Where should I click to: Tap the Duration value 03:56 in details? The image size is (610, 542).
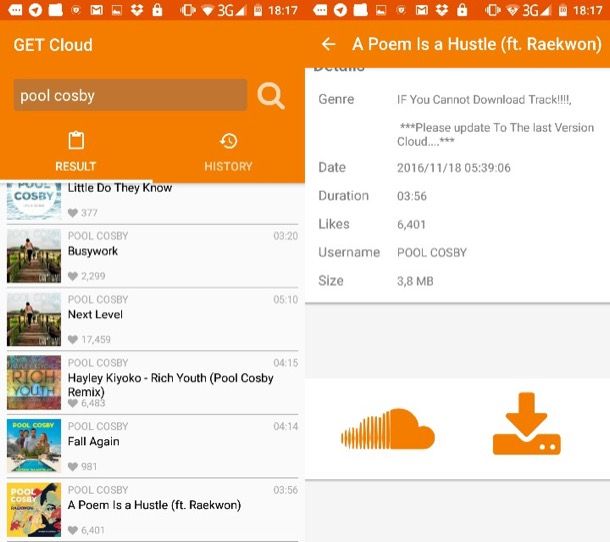(412, 196)
